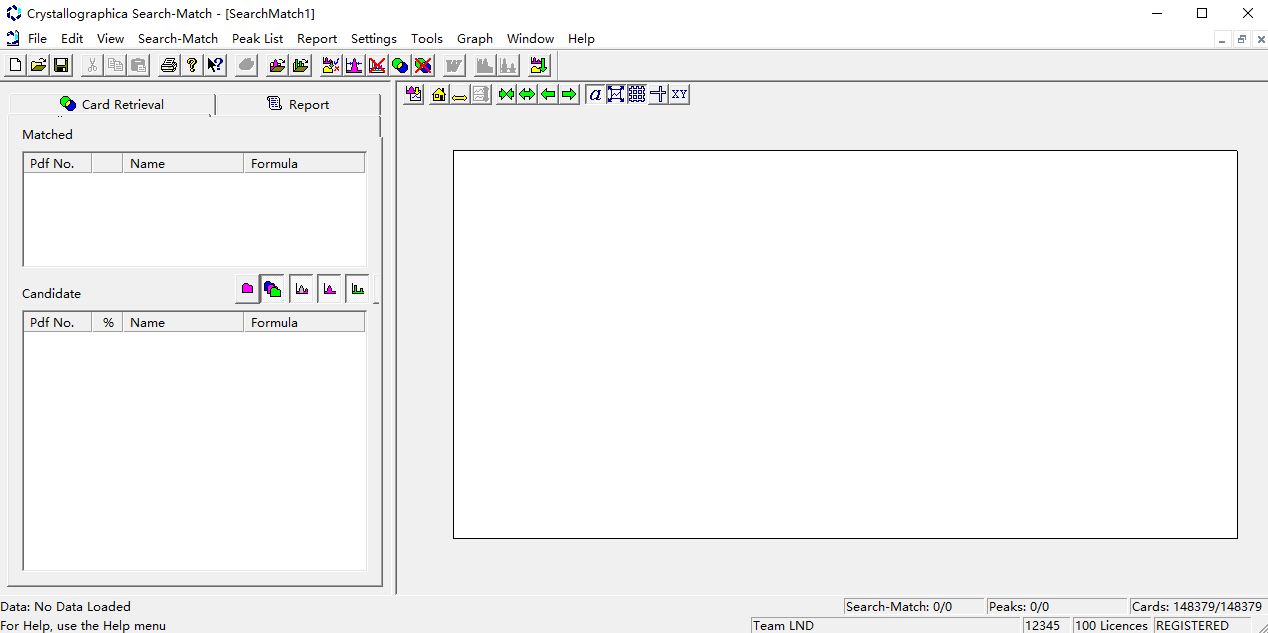Screen dimensions: 1268x633
Task: Click the print icon in the toolbar
Action: [x=169, y=66]
